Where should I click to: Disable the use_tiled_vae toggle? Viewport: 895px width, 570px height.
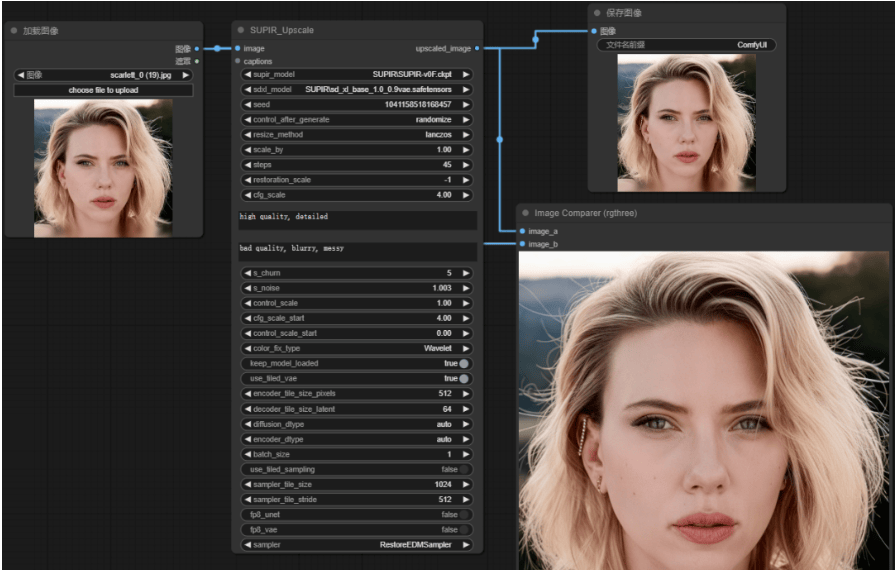(x=464, y=379)
